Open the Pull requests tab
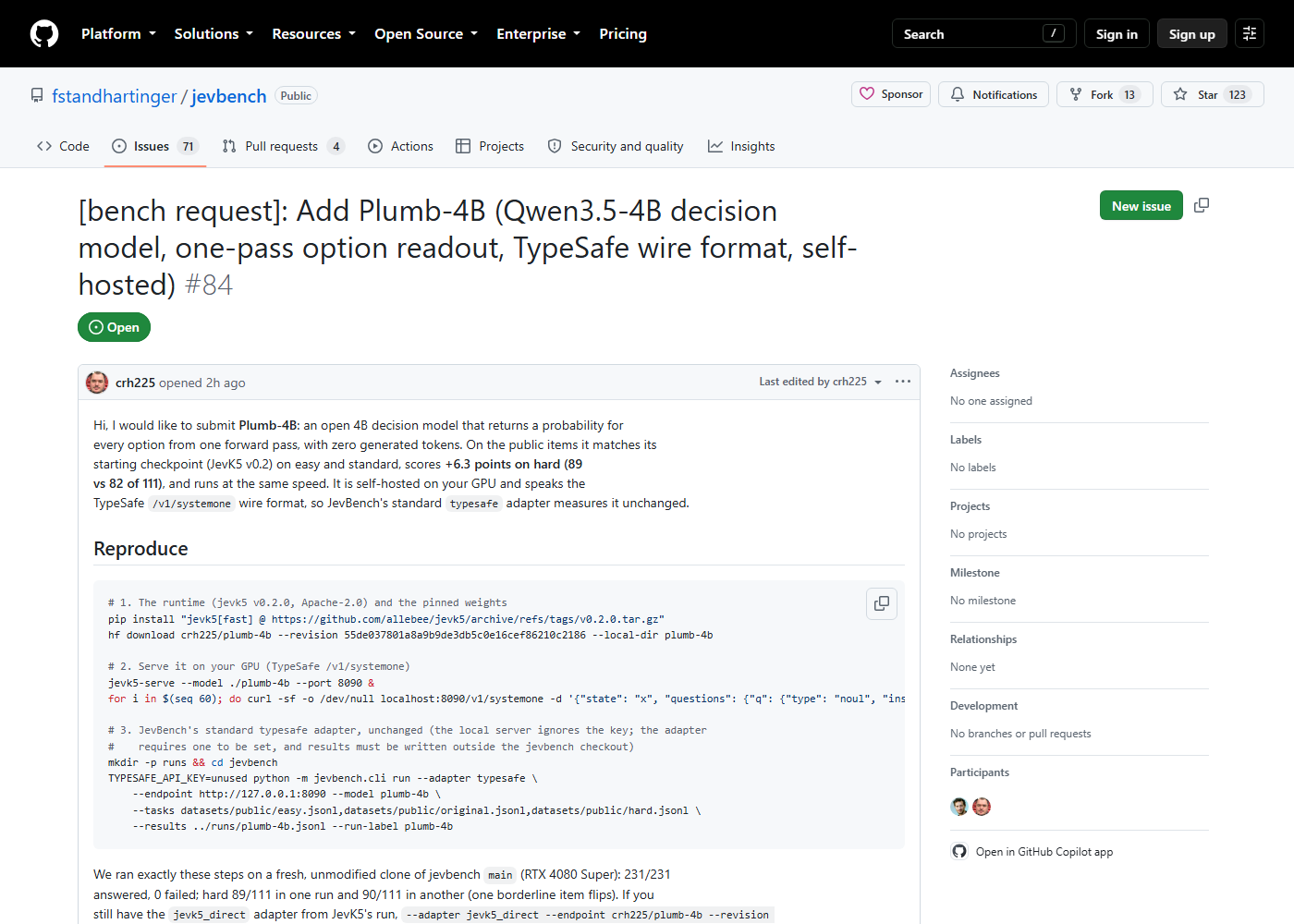The width and height of the screenshot is (1294, 924). (x=284, y=146)
